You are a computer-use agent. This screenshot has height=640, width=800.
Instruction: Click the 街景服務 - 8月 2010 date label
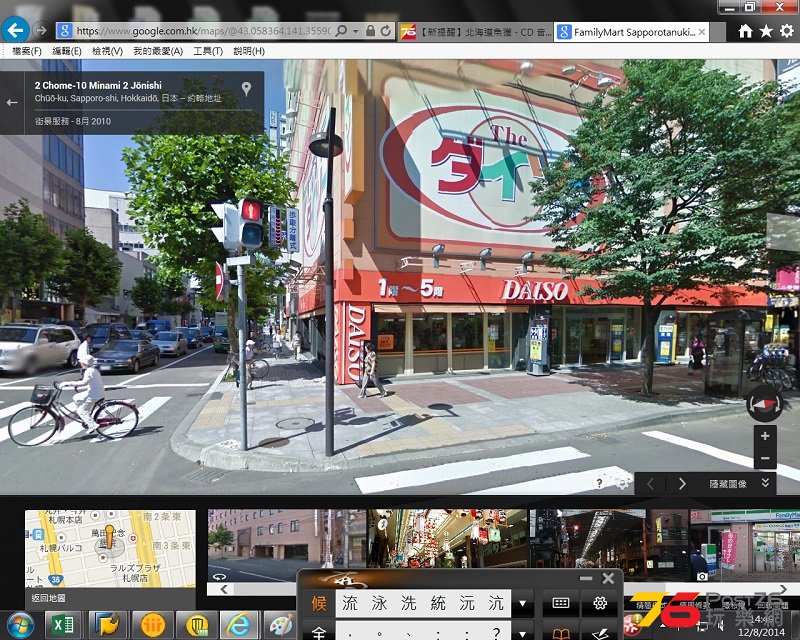coord(72,121)
